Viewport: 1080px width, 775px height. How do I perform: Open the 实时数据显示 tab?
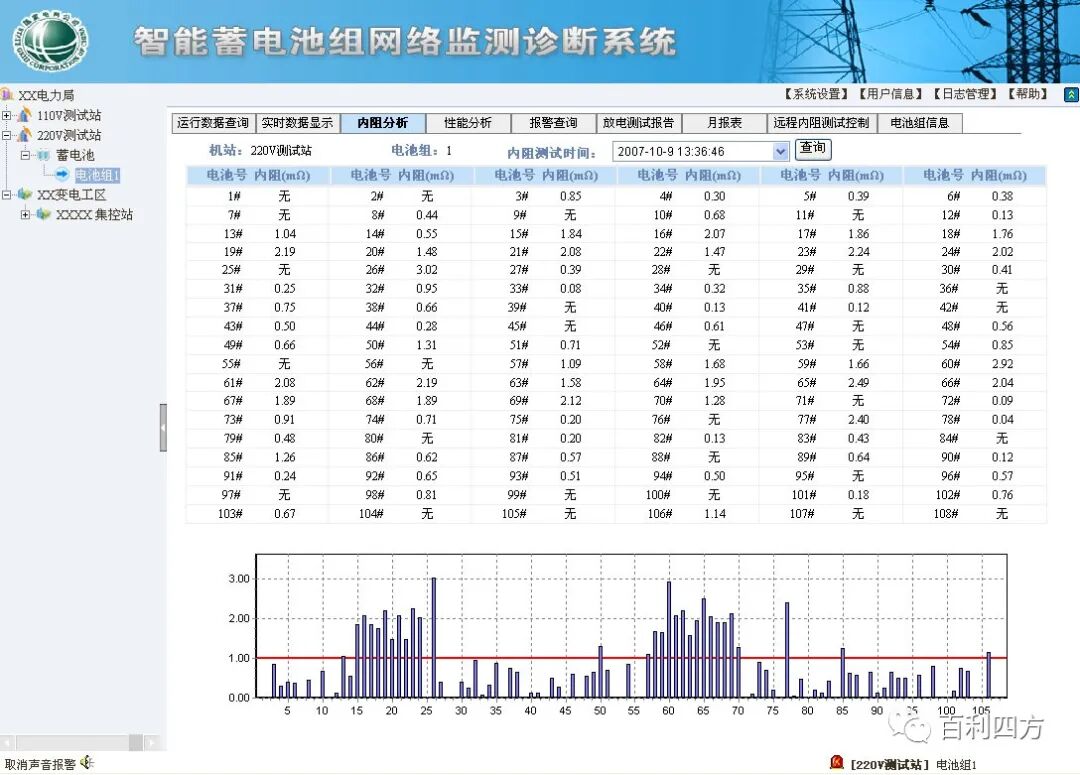pos(298,123)
